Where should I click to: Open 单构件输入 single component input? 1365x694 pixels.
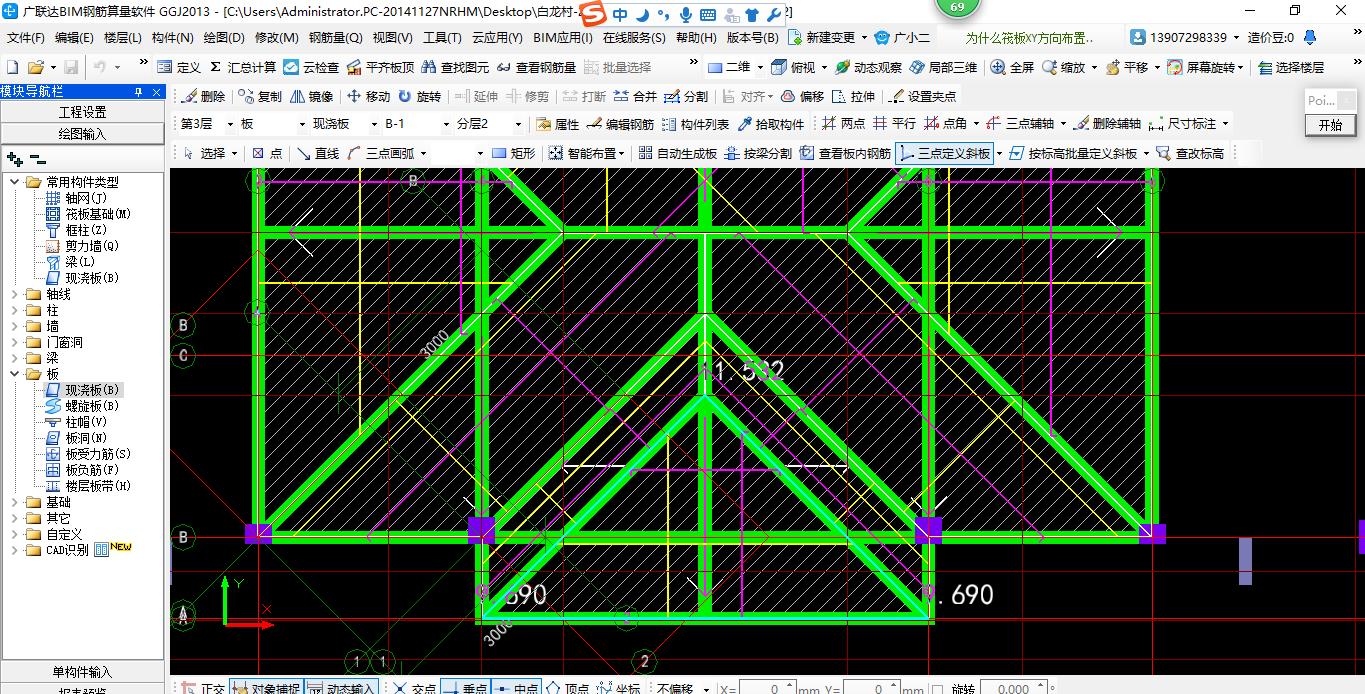pyautogui.click(x=82, y=672)
